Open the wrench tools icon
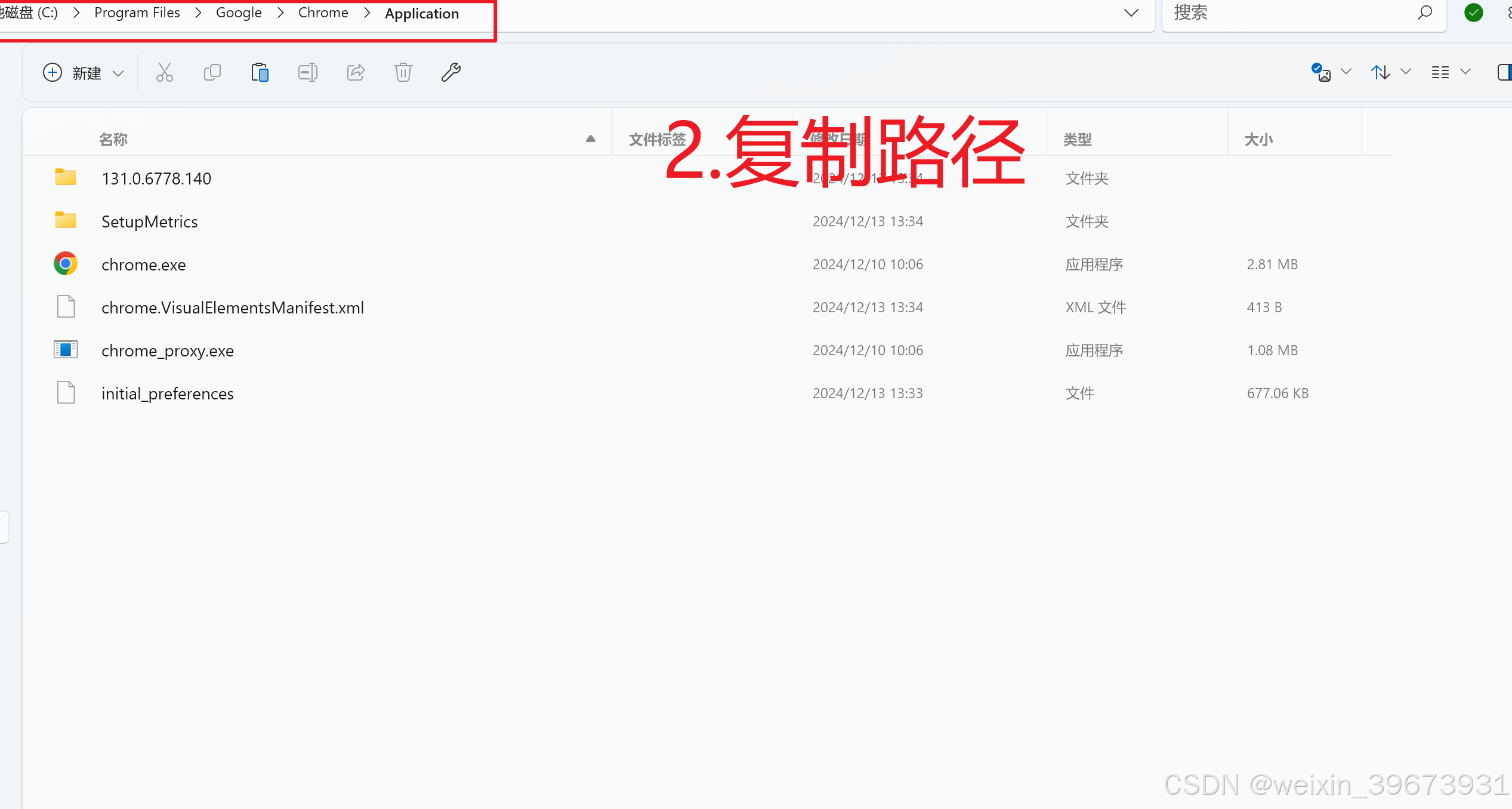 [450, 72]
